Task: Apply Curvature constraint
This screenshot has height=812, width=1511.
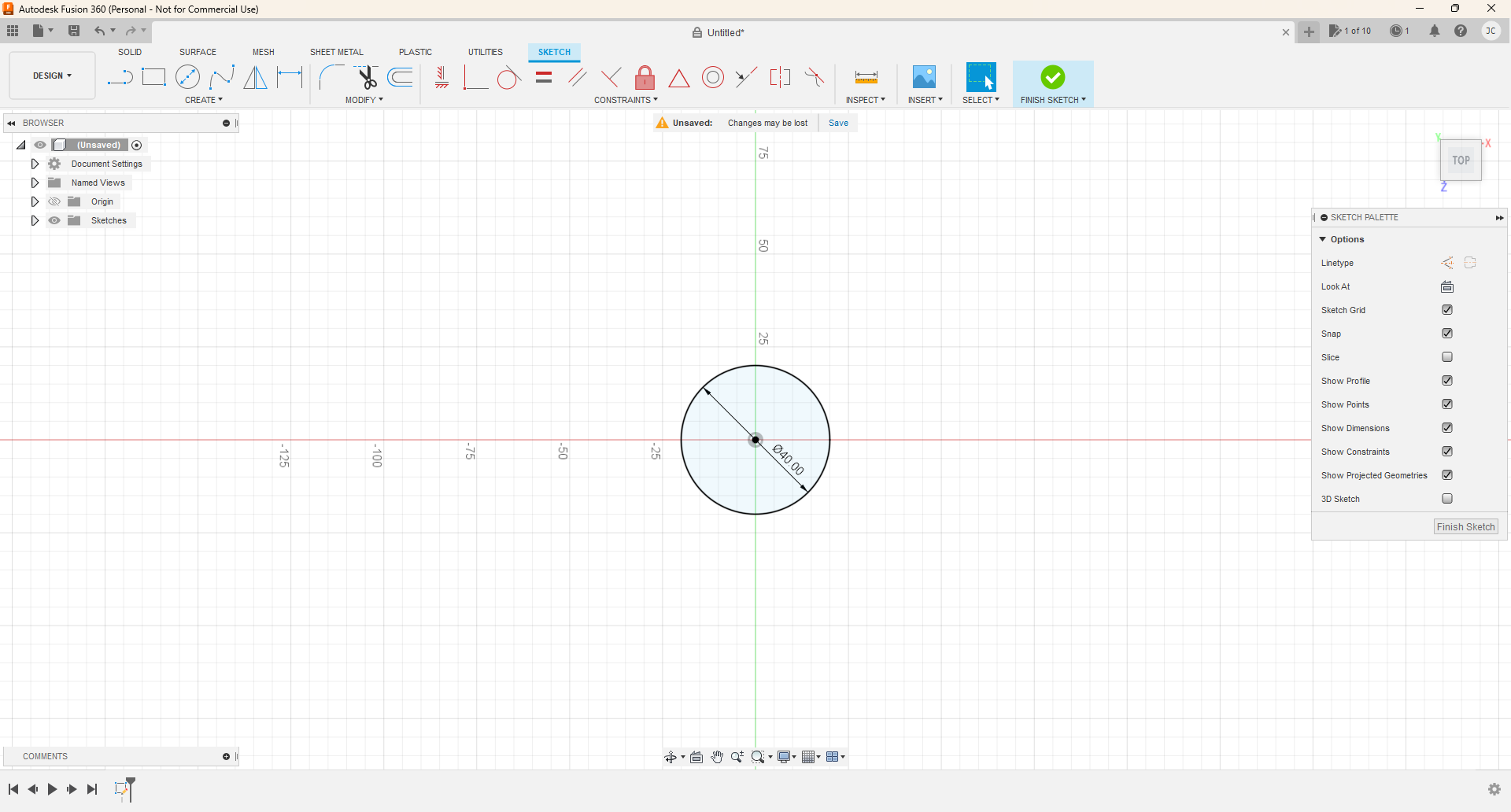Action: [815, 77]
